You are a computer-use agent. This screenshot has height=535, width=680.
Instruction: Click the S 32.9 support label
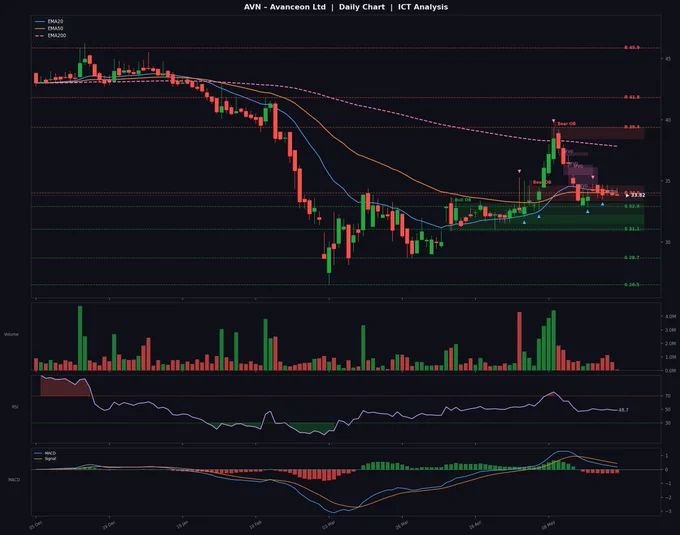click(632, 206)
